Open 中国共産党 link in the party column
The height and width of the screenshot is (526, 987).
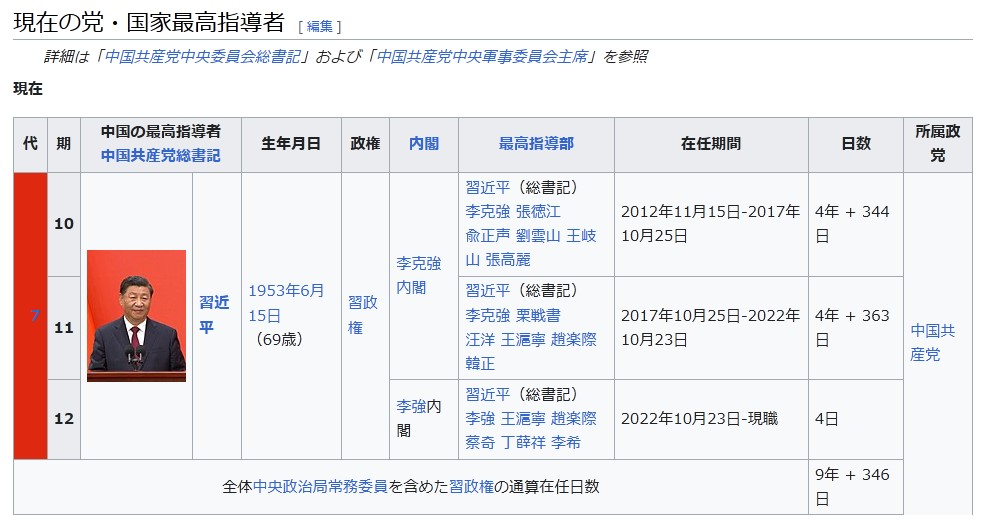point(932,342)
